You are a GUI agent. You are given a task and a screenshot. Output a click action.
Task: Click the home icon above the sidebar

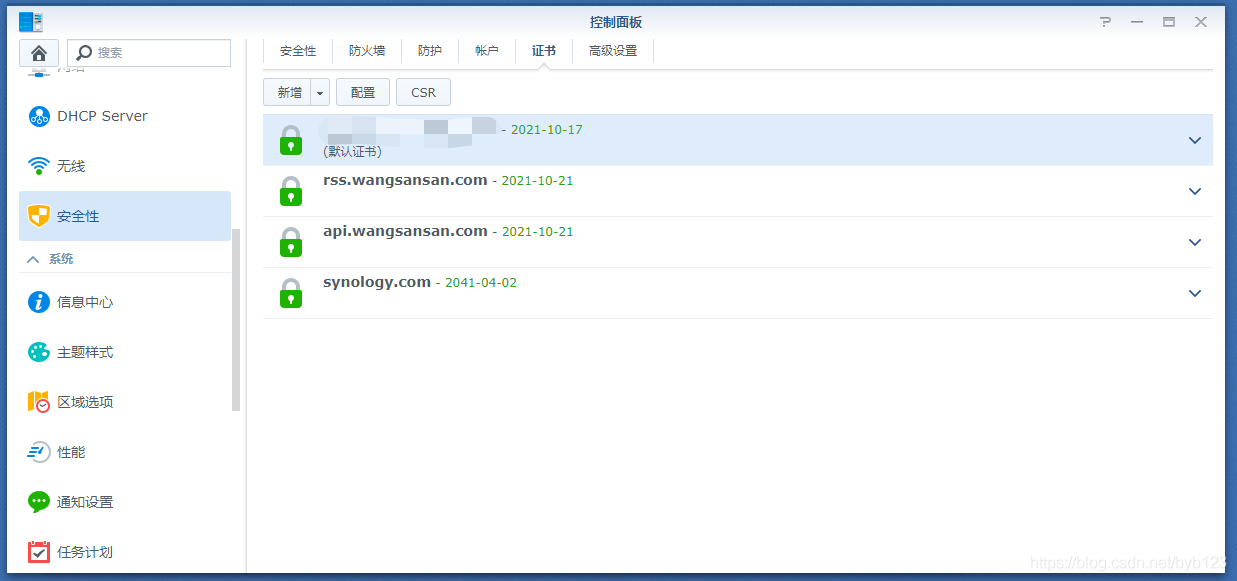[38, 52]
